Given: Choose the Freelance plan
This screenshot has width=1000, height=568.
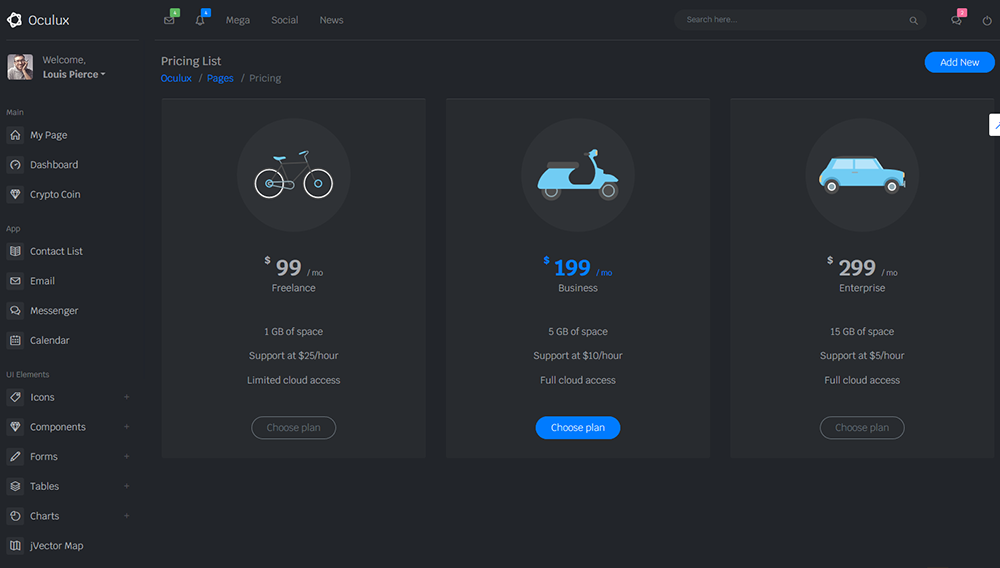Looking at the screenshot, I should [293, 428].
